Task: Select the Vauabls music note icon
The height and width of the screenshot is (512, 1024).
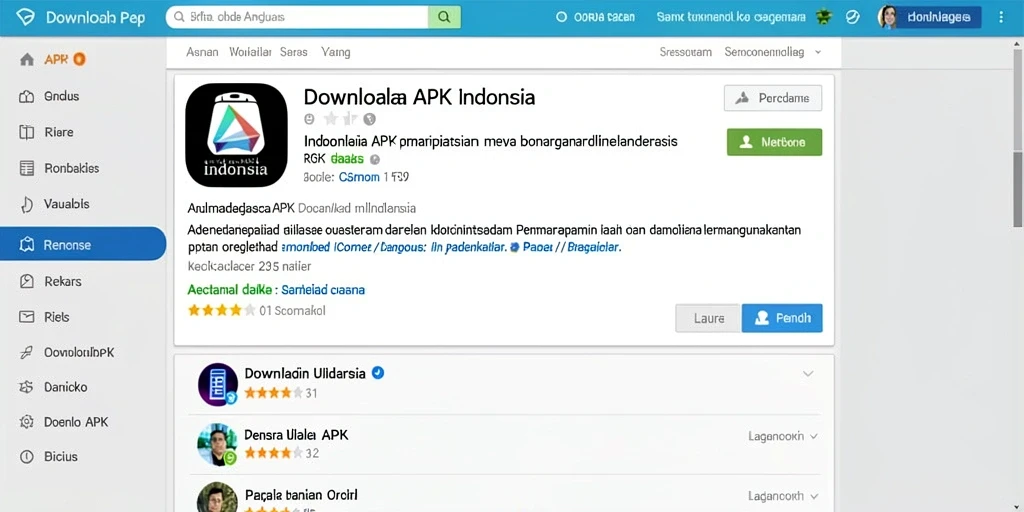Action: 27,204
